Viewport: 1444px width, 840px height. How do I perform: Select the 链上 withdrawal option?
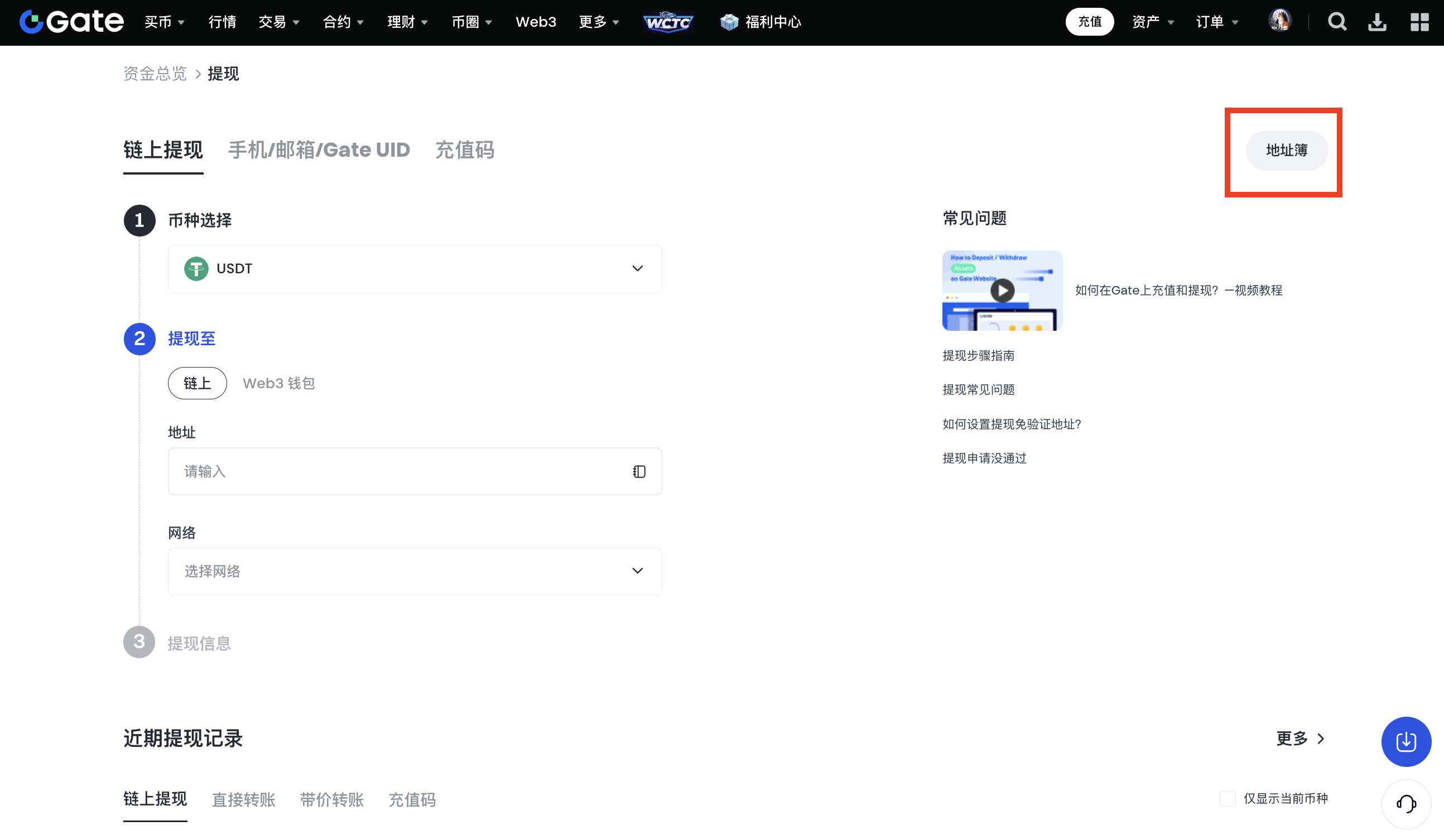tap(197, 383)
